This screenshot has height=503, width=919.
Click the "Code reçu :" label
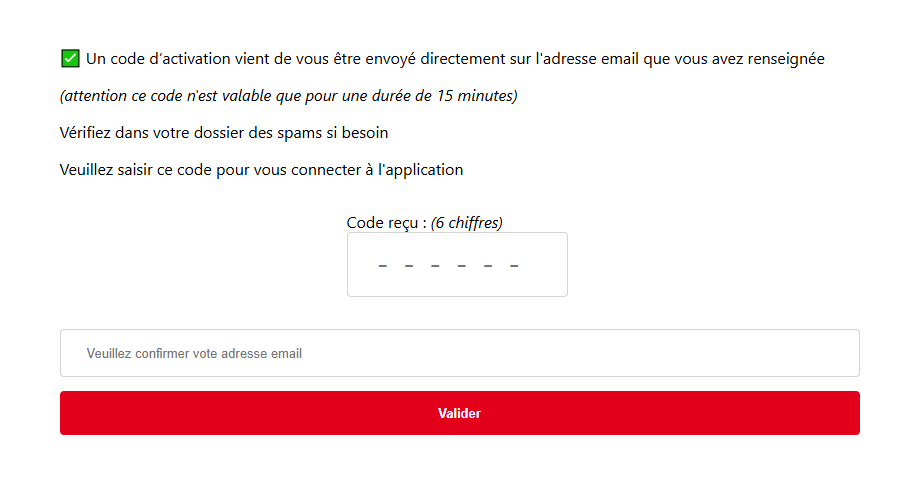pos(386,222)
